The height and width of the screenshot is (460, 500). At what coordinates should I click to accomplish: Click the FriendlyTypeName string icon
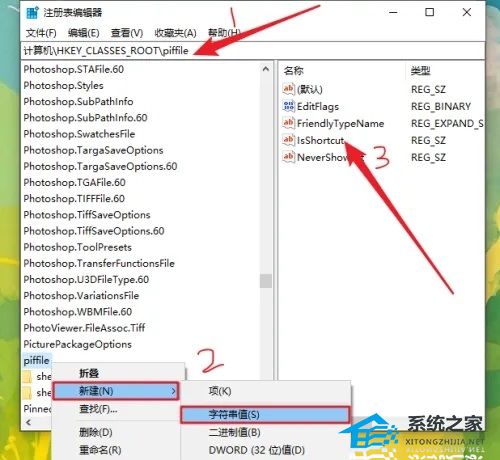(288, 123)
